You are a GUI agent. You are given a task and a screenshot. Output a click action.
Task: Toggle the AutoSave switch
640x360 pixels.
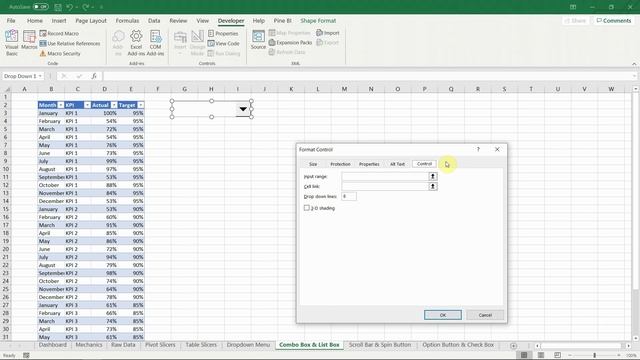pos(40,7)
